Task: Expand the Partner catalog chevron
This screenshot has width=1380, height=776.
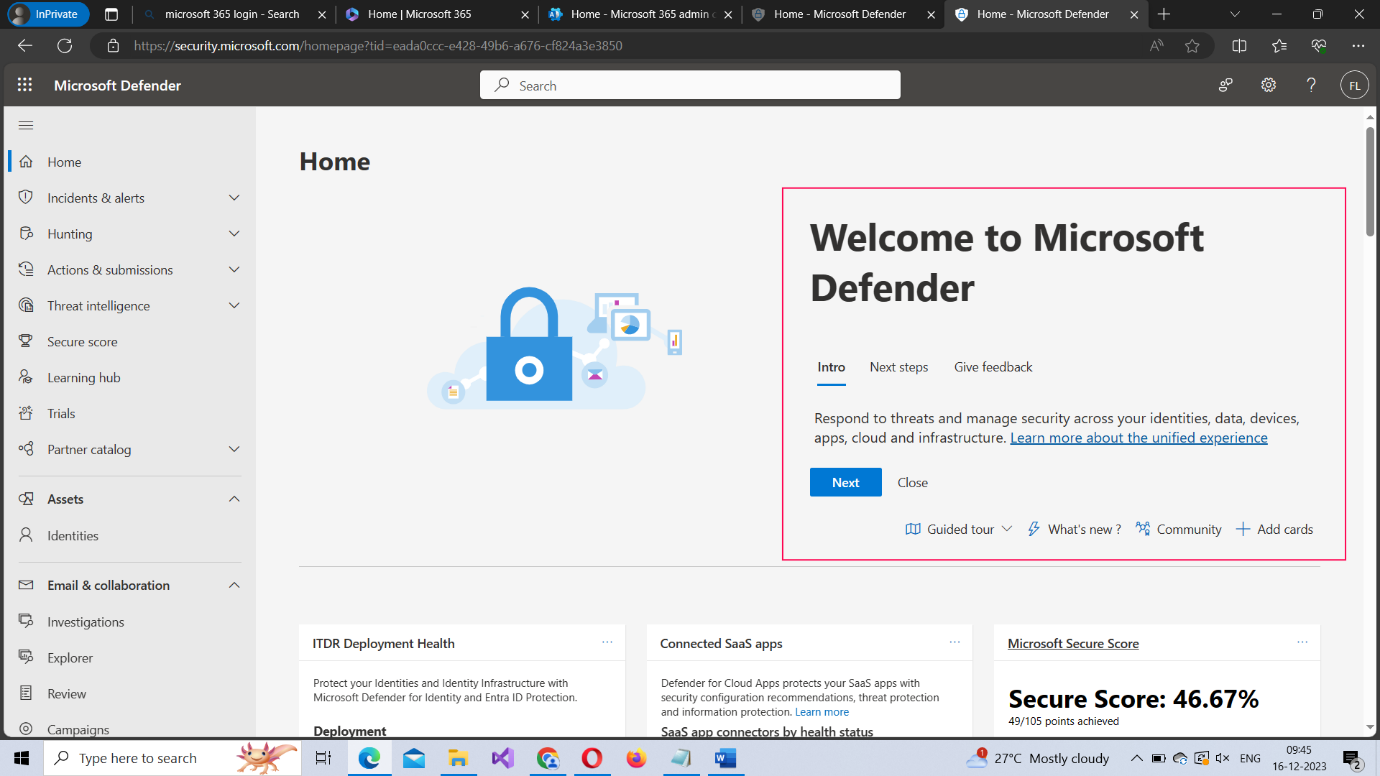Action: (x=234, y=450)
